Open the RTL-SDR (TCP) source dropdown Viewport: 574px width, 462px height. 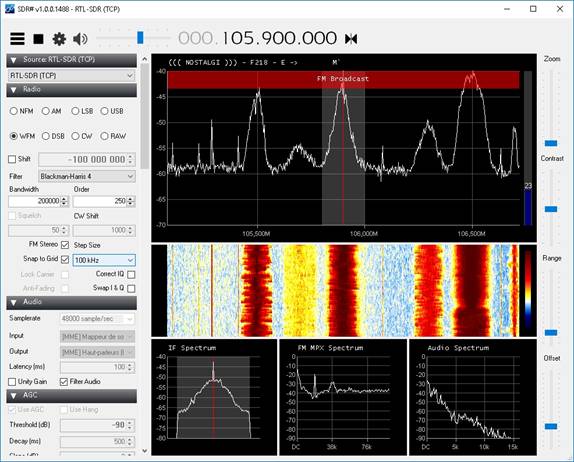coord(72,76)
